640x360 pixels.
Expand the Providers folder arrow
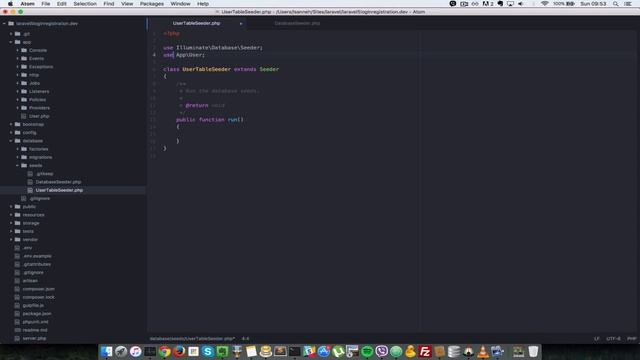click(18, 108)
